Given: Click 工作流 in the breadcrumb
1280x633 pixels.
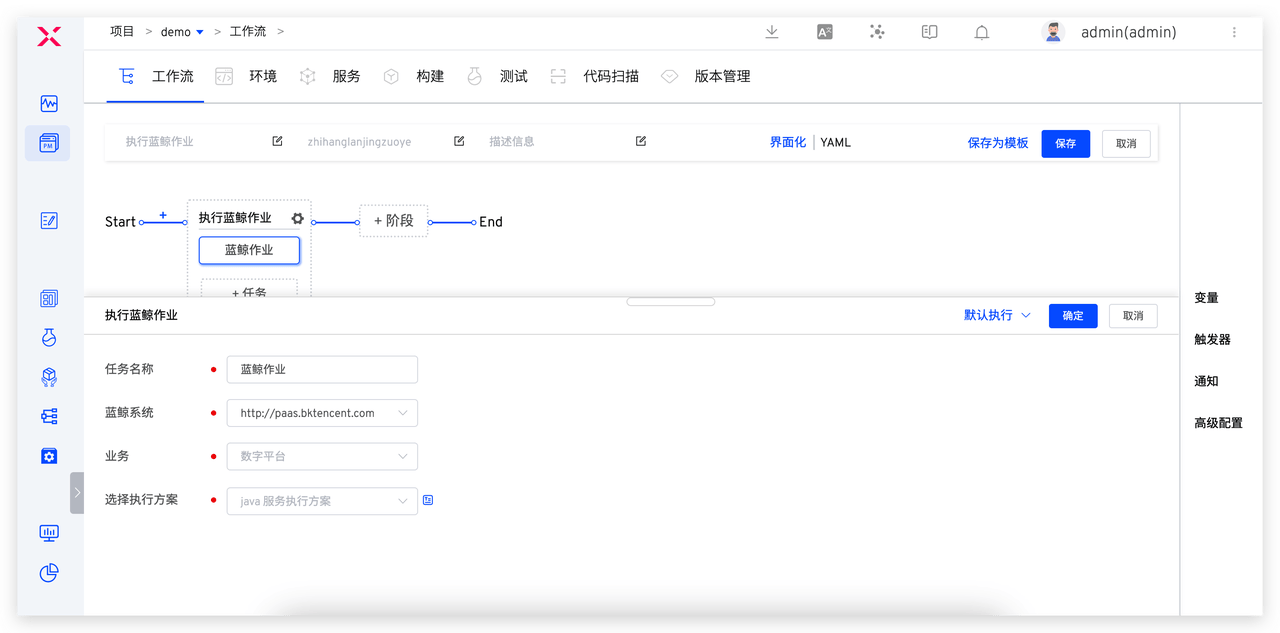Looking at the screenshot, I should coord(248,32).
